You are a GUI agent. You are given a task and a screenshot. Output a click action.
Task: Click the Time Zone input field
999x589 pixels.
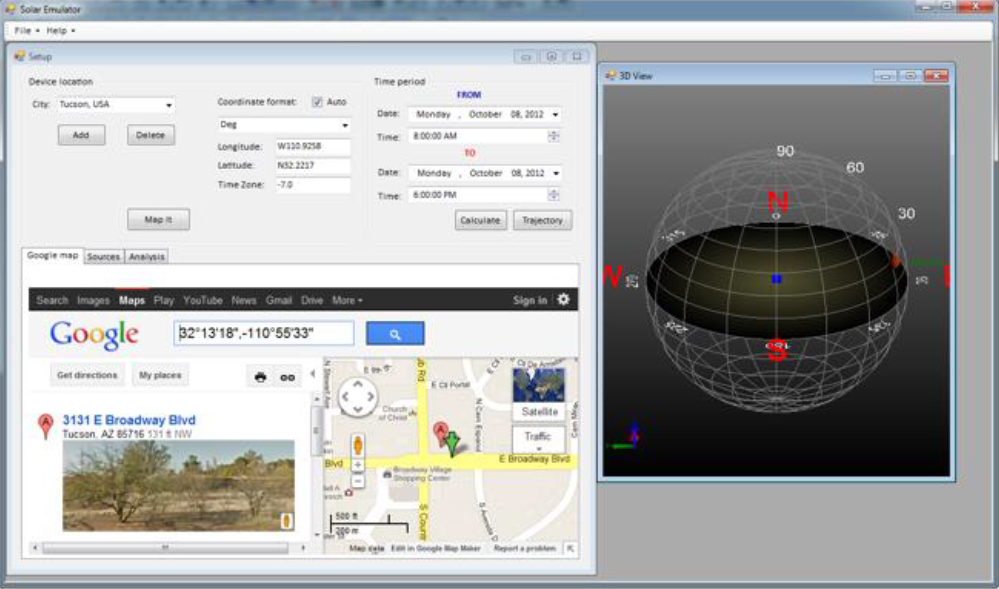pyautogui.click(x=313, y=185)
